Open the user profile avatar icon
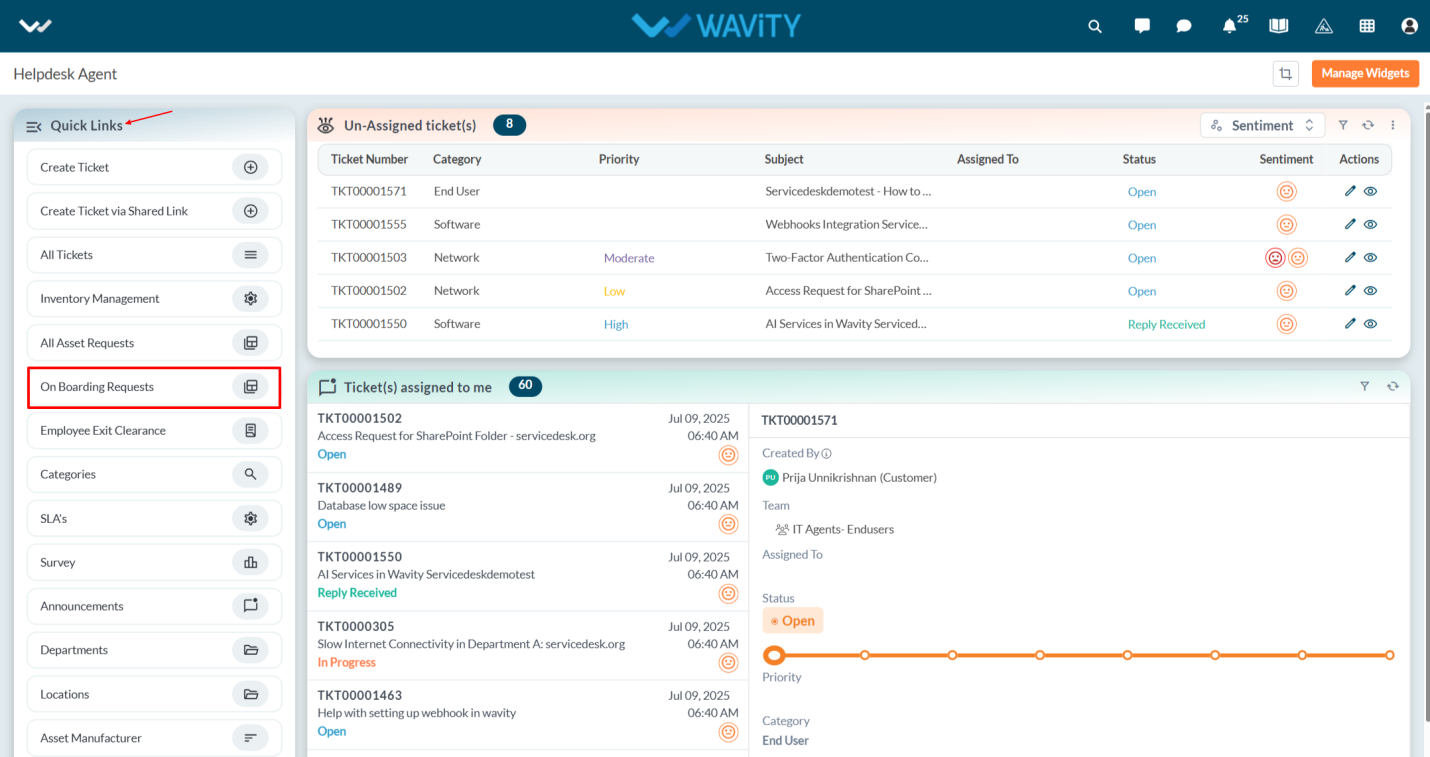This screenshot has width=1430, height=757. [x=1410, y=26]
